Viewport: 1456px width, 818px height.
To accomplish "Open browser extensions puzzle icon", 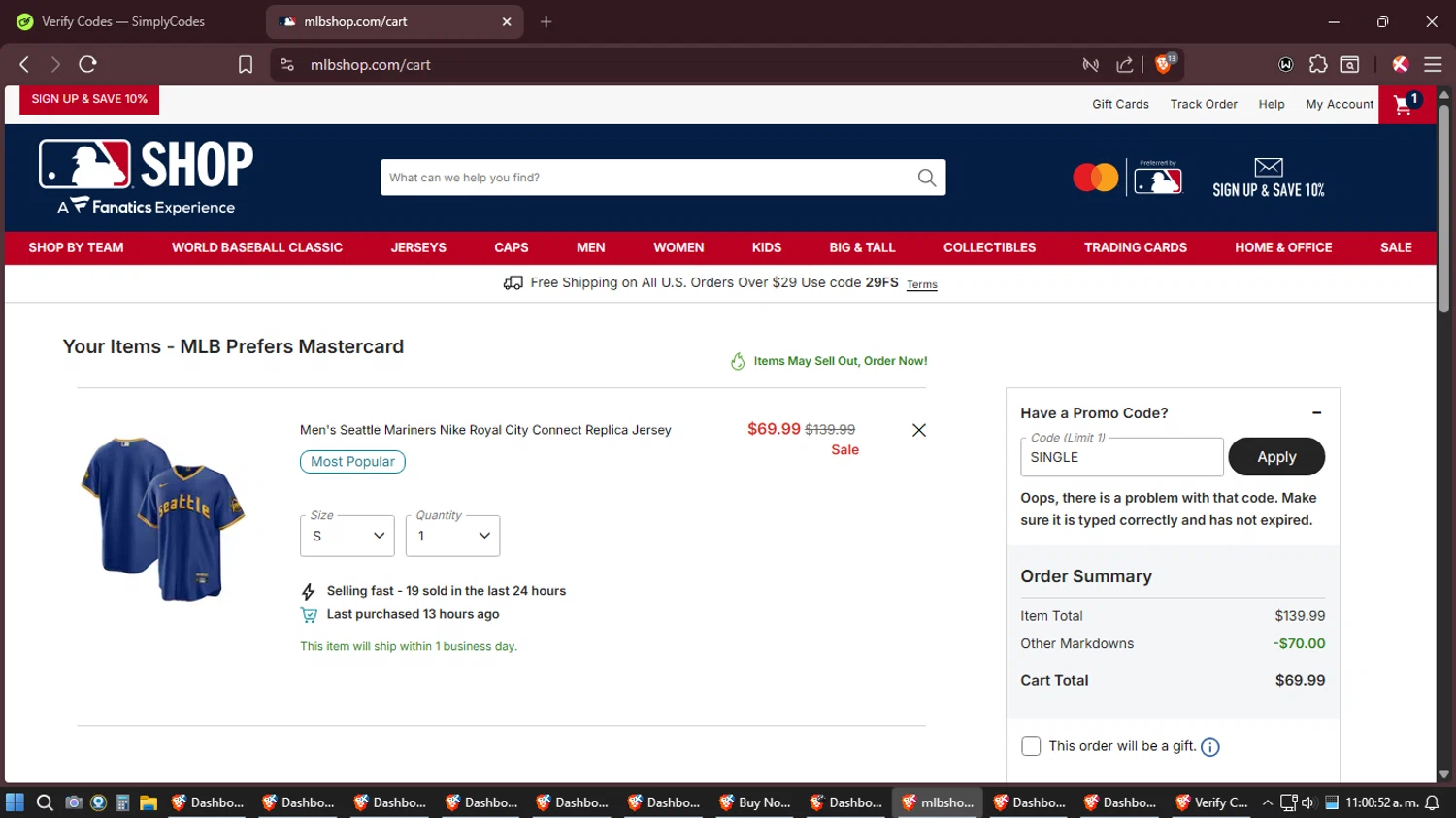I will (1317, 64).
